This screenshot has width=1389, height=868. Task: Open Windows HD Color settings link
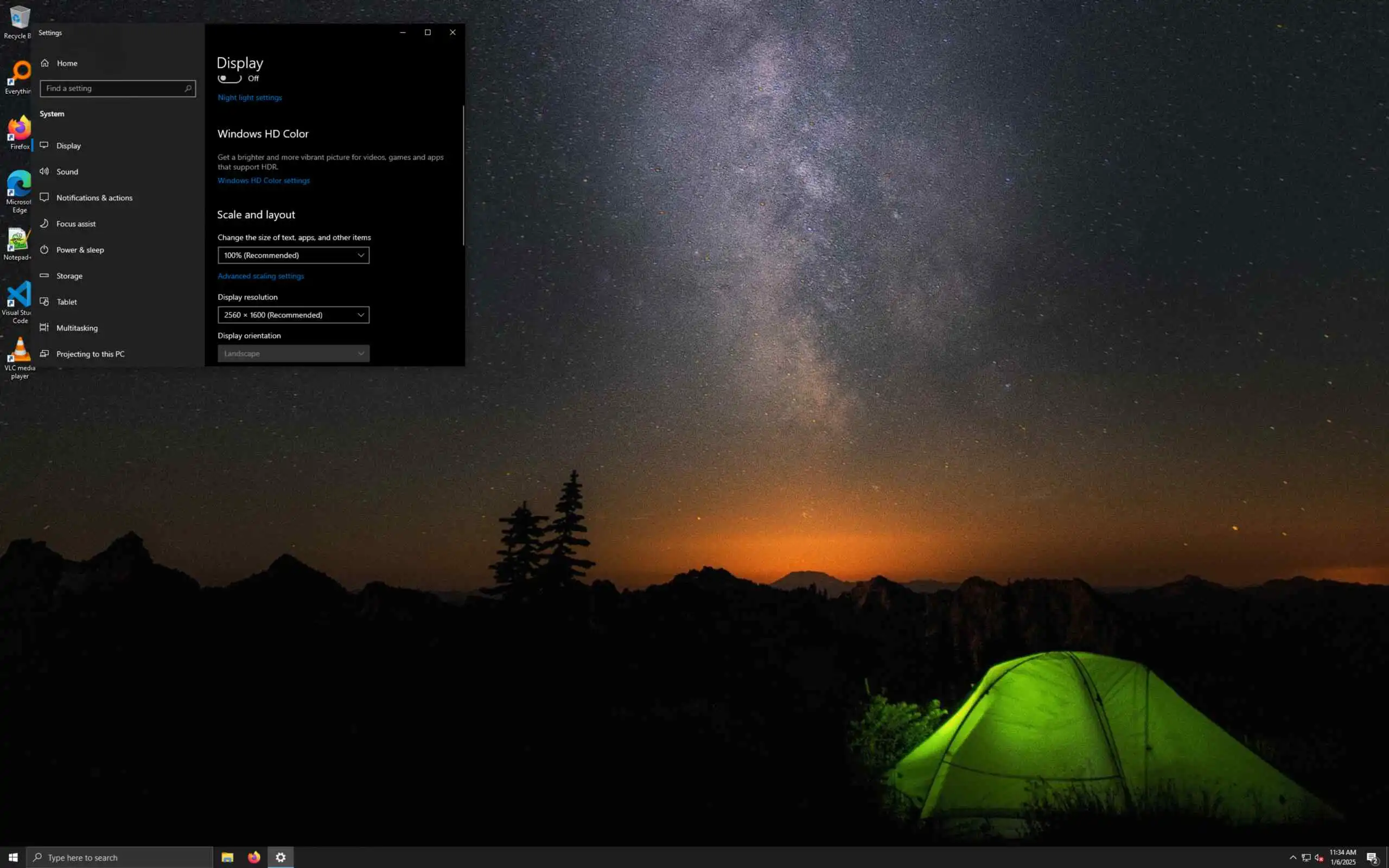pos(264,180)
